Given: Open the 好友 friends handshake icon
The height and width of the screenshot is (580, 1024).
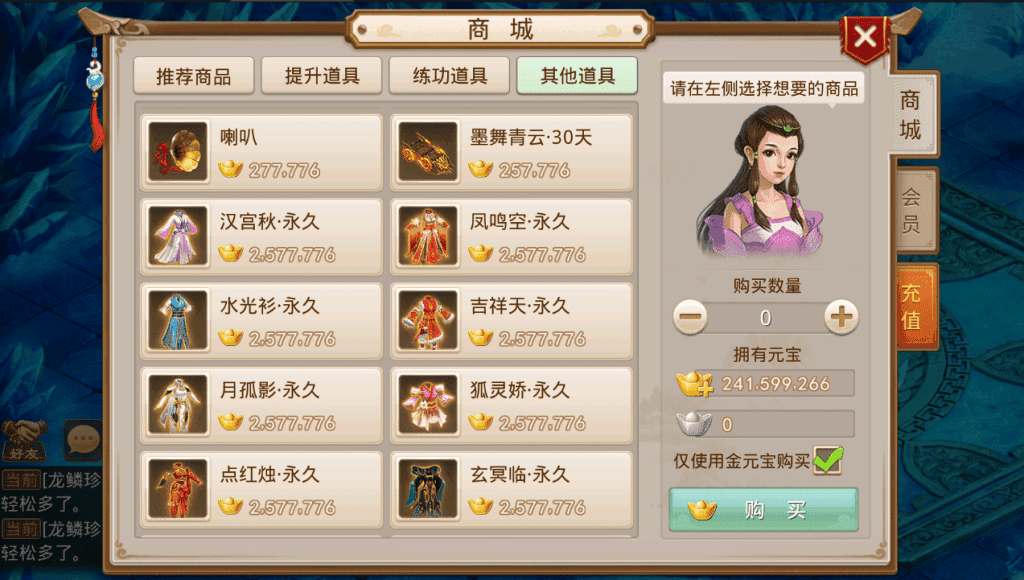Looking at the screenshot, I should coord(24,440).
